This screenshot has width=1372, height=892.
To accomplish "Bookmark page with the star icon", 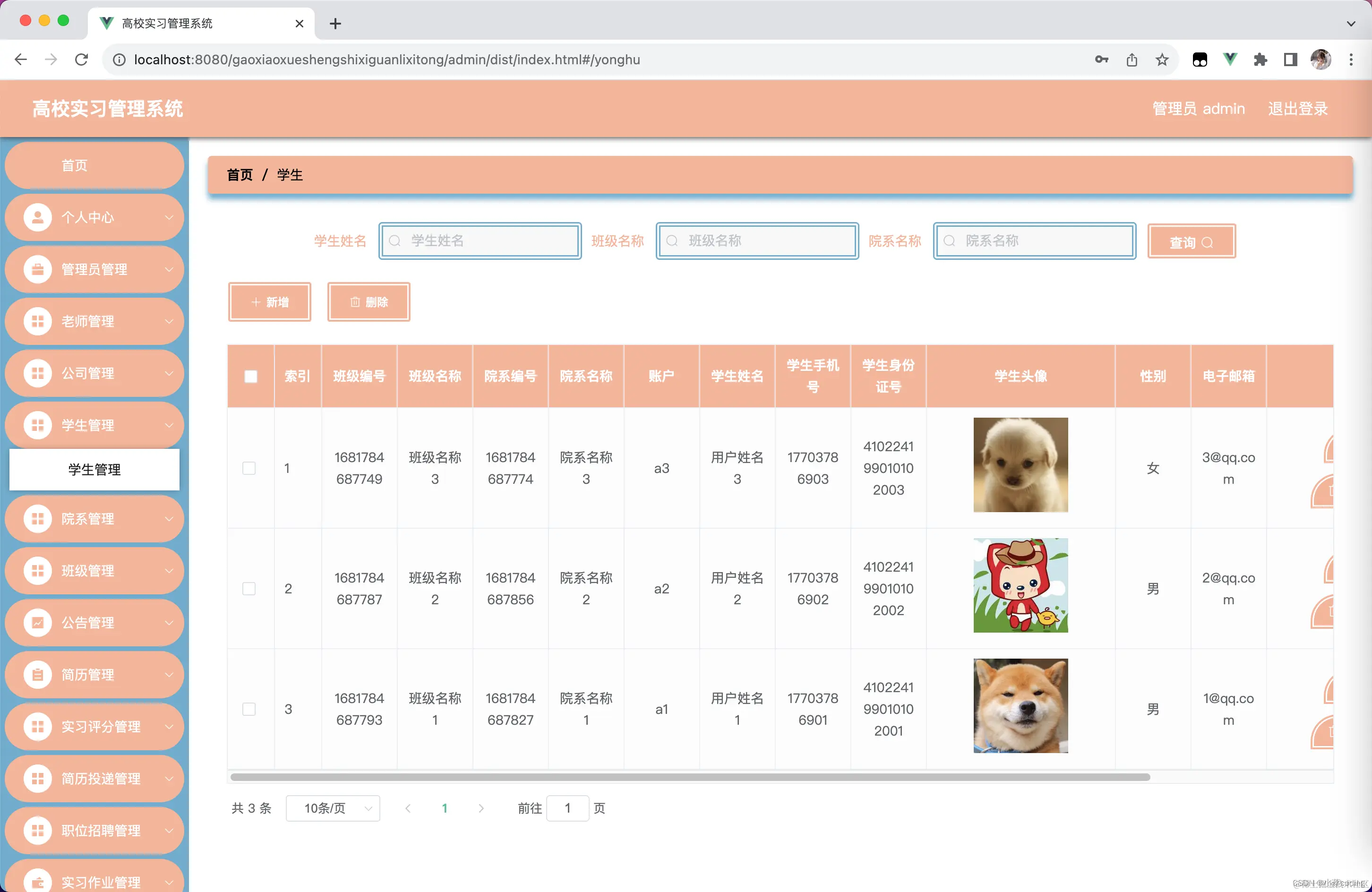I will (x=1162, y=60).
